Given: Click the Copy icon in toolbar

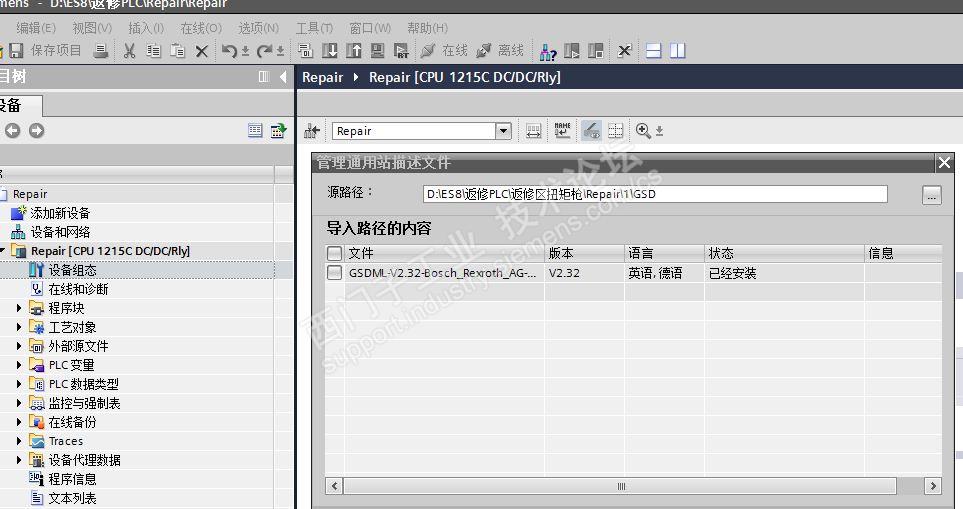Looking at the screenshot, I should [154, 51].
